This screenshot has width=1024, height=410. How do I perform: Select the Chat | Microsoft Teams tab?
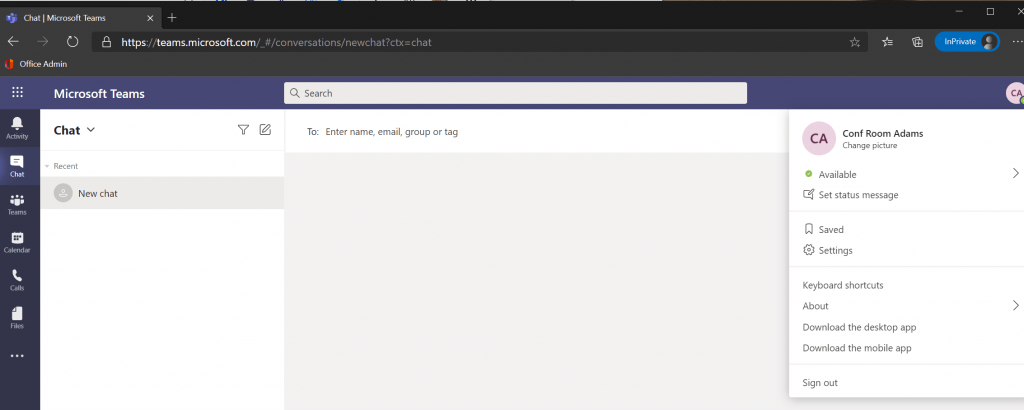click(80, 18)
